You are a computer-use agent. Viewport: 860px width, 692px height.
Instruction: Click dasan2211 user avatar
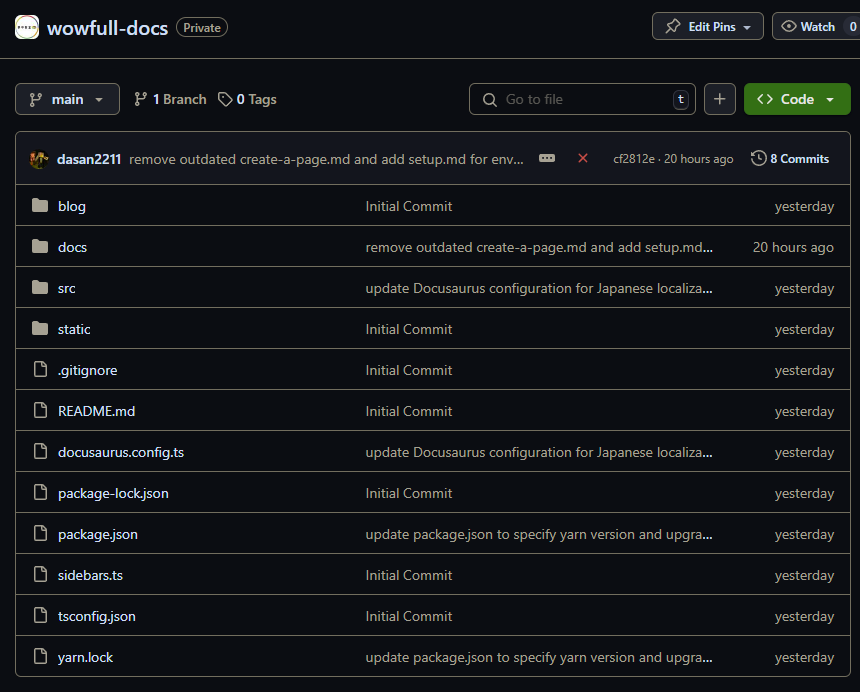coord(39,159)
